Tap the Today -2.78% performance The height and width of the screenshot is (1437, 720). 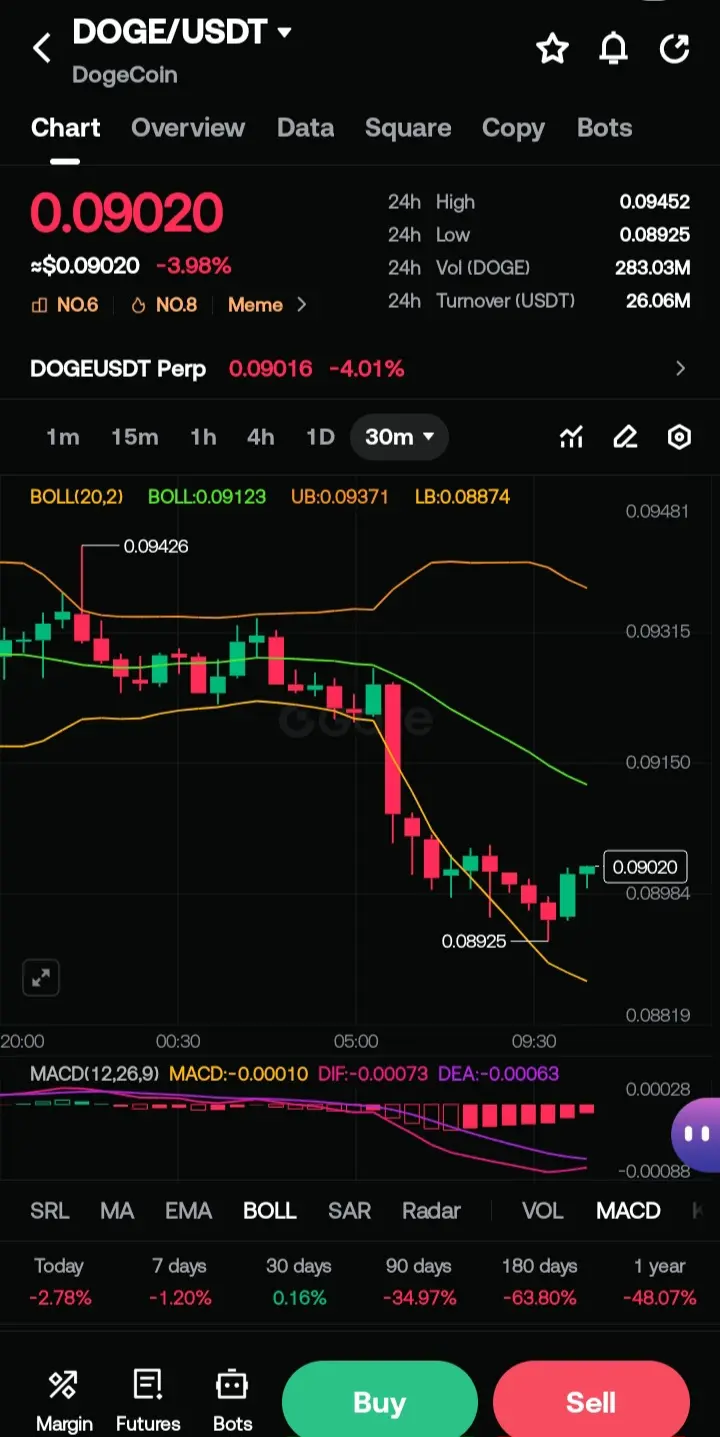[x=59, y=1282]
